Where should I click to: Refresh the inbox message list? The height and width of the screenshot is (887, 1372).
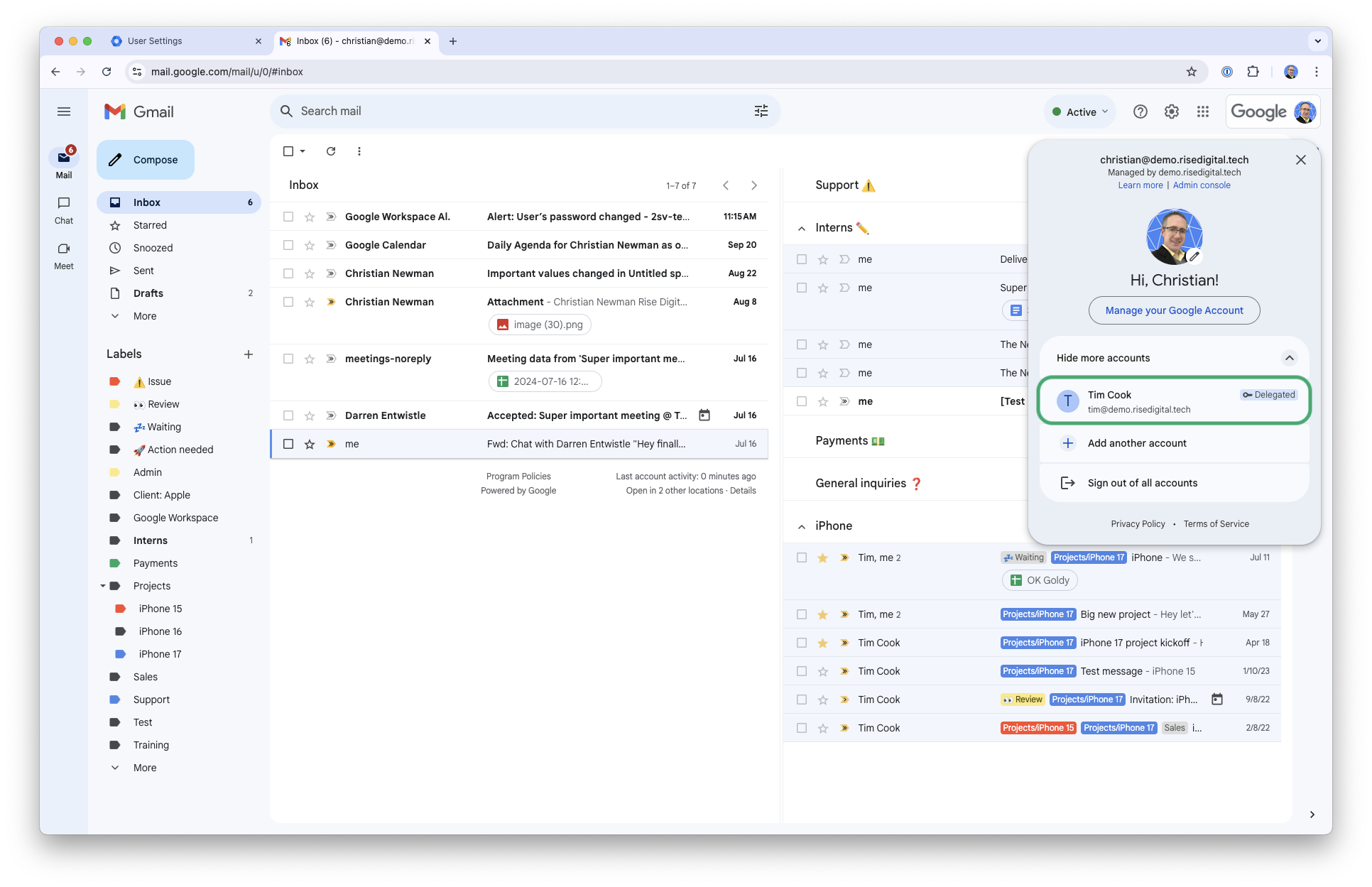pyautogui.click(x=330, y=151)
